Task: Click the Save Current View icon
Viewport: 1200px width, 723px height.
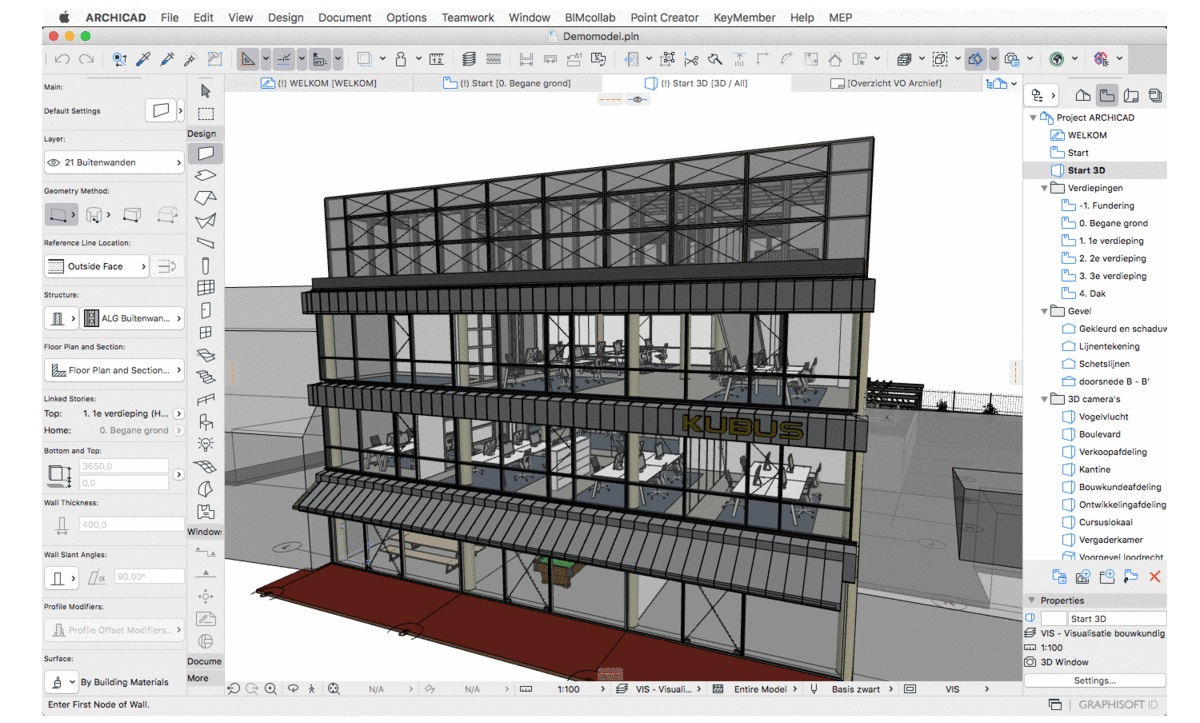Action: [1083, 577]
